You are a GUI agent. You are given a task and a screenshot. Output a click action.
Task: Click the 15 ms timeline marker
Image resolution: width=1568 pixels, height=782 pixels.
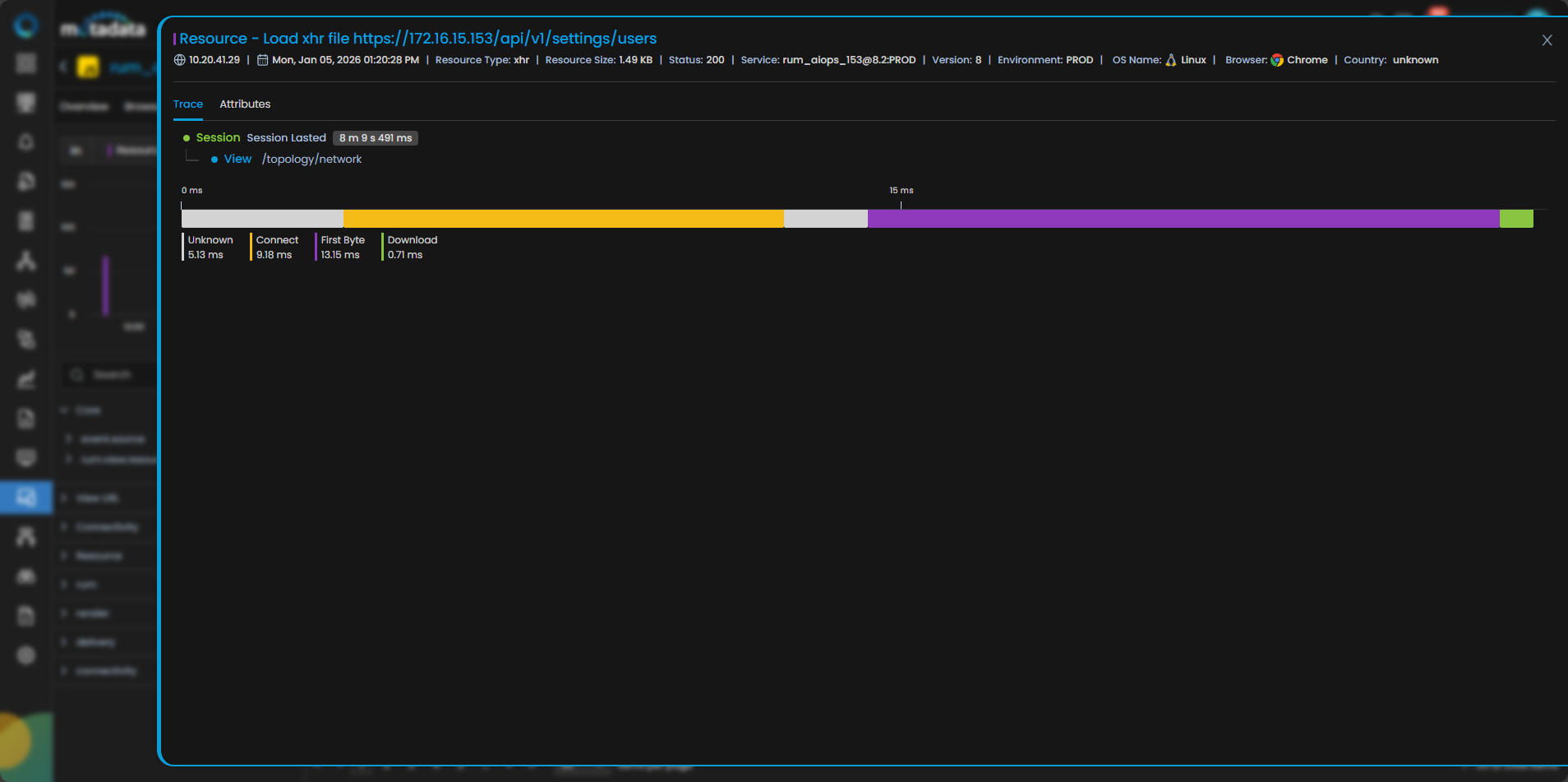pyautogui.click(x=901, y=191)
